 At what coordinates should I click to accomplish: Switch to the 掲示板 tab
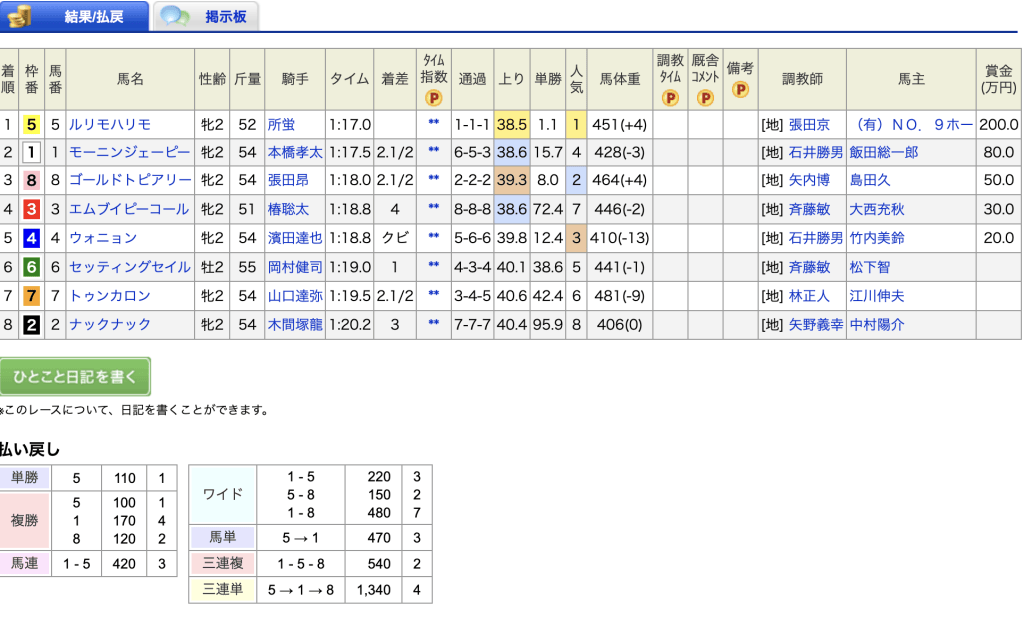click(206, 16)
